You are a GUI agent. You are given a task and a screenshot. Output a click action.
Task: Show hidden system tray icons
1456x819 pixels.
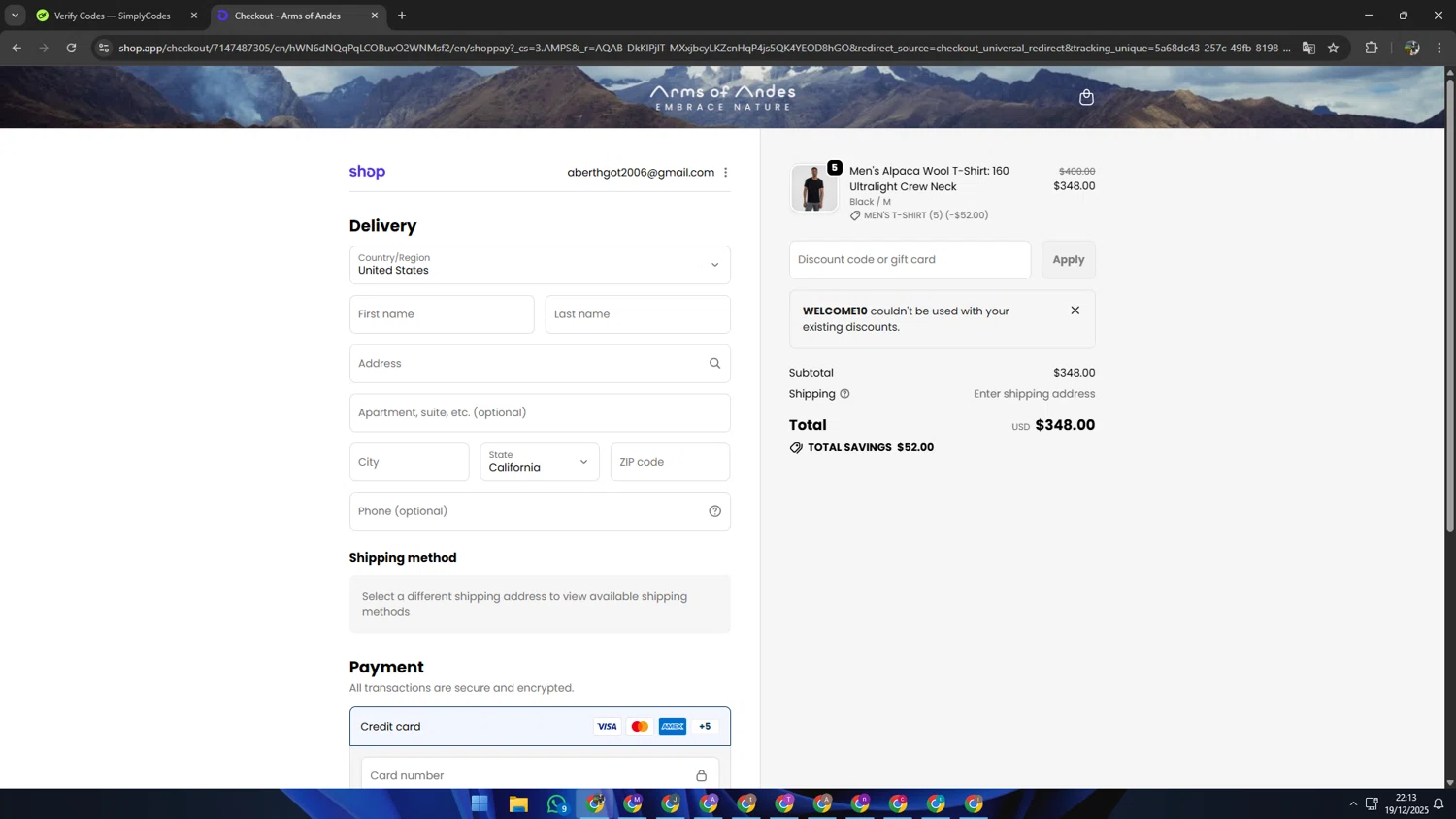[1353, 803]
